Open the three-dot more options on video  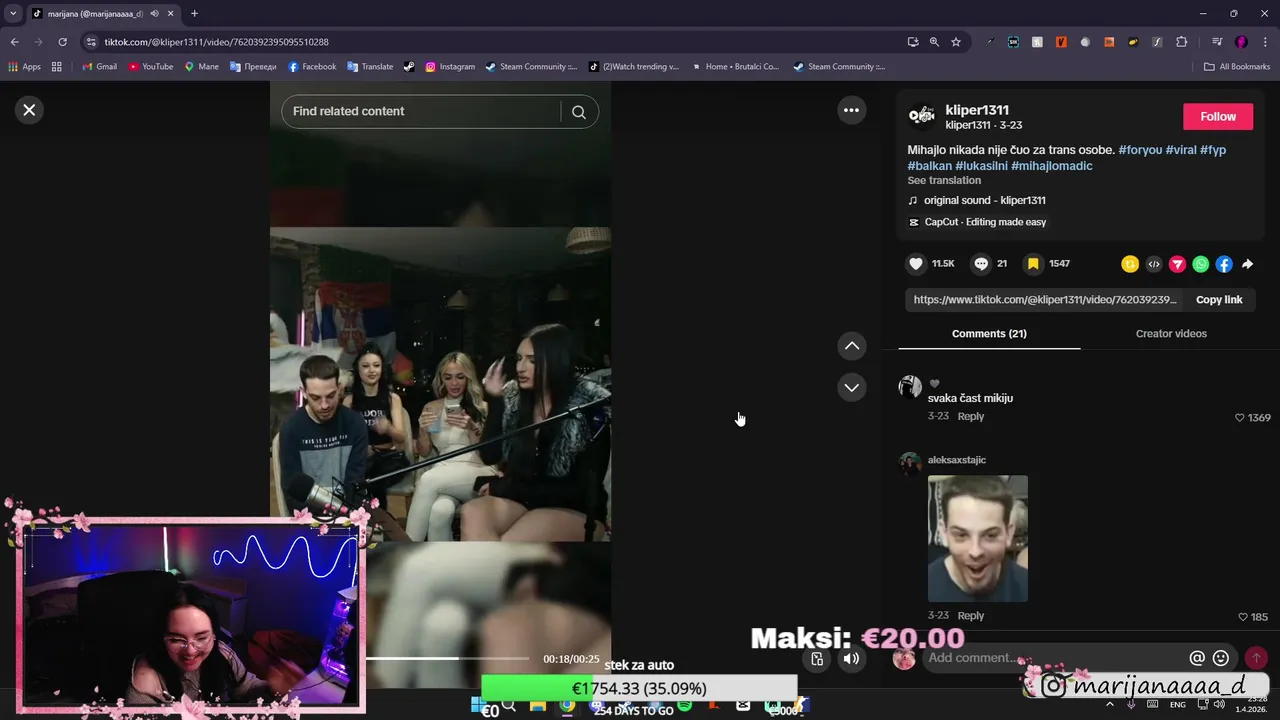pos(851,111)
